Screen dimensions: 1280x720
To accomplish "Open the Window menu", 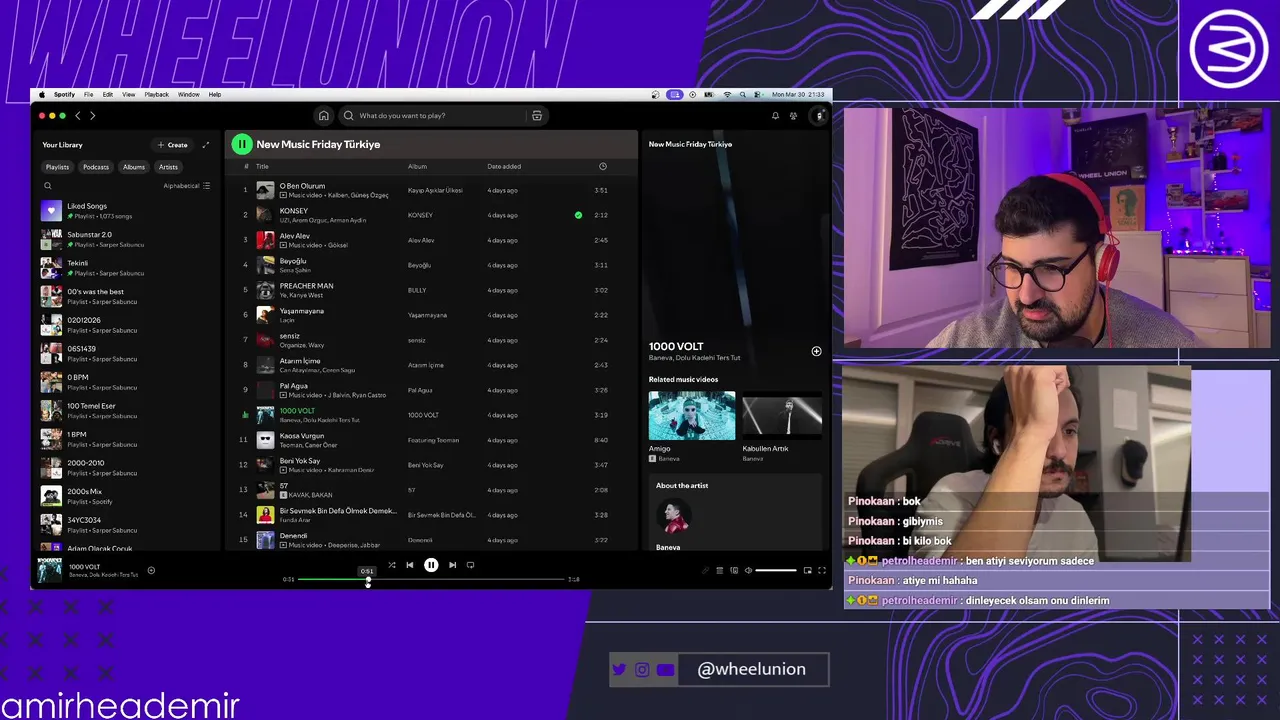I will (188, 94).
